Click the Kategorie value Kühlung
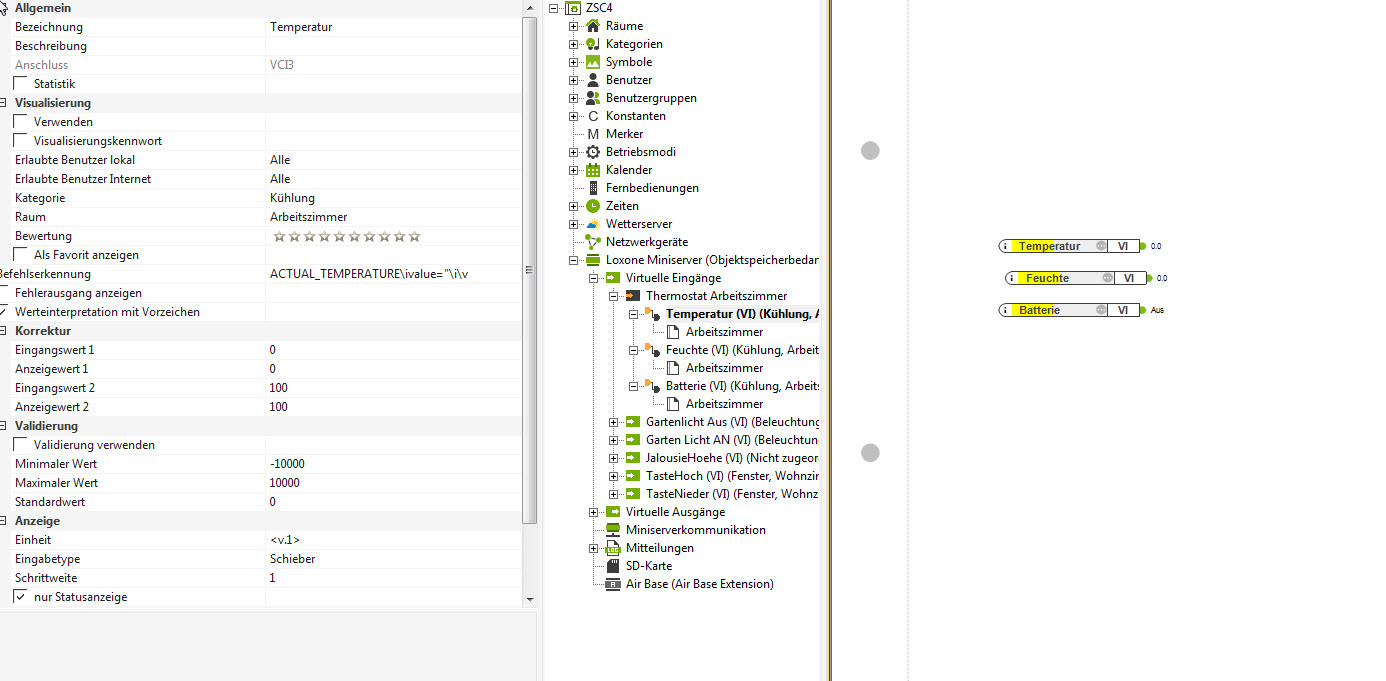 [393, 198]
